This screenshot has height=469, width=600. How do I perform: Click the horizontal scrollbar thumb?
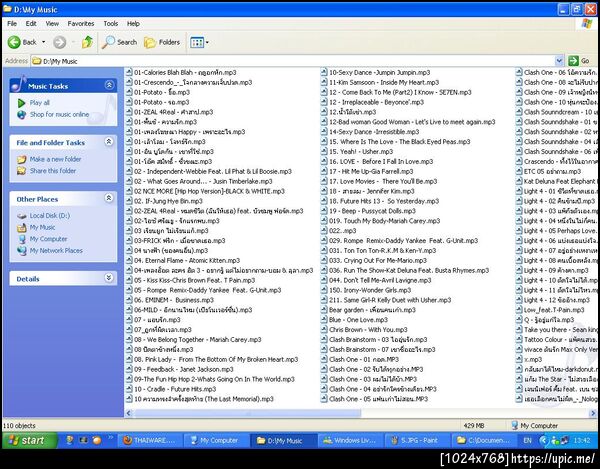pos(247,413)
